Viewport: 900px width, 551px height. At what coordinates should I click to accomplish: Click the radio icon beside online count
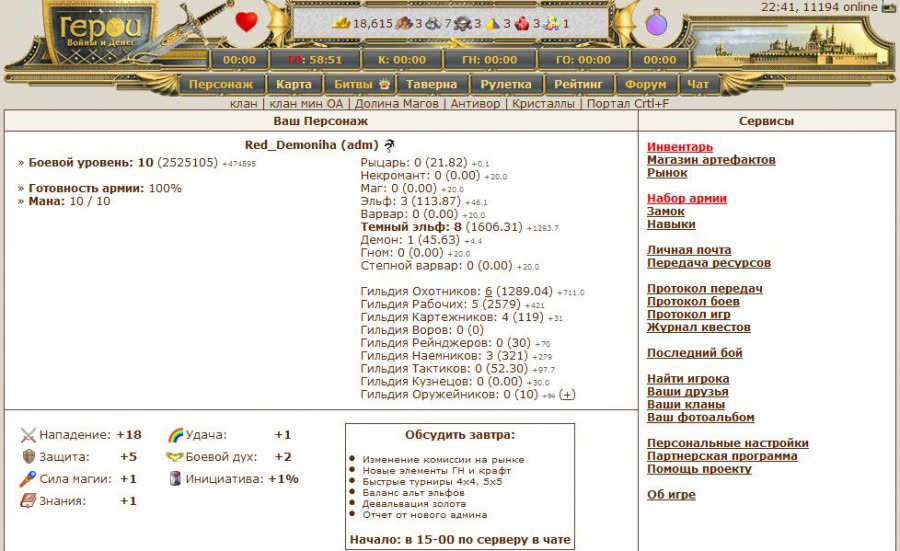point(888,7)
